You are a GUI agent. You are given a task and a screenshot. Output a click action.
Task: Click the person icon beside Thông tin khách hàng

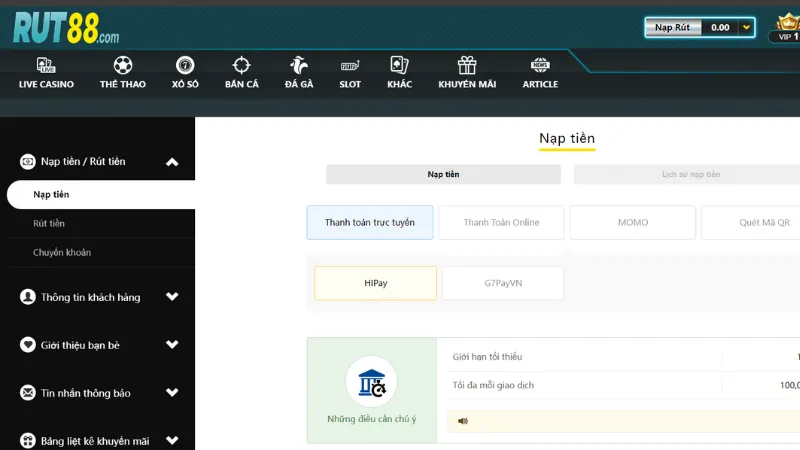pyautogui.click(x=28, y=297)
